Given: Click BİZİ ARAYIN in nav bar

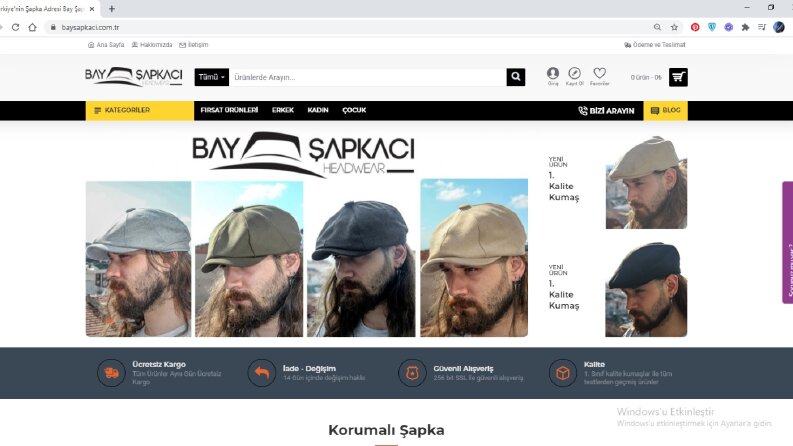Looking at the screenshot, I should coord(606,110).
